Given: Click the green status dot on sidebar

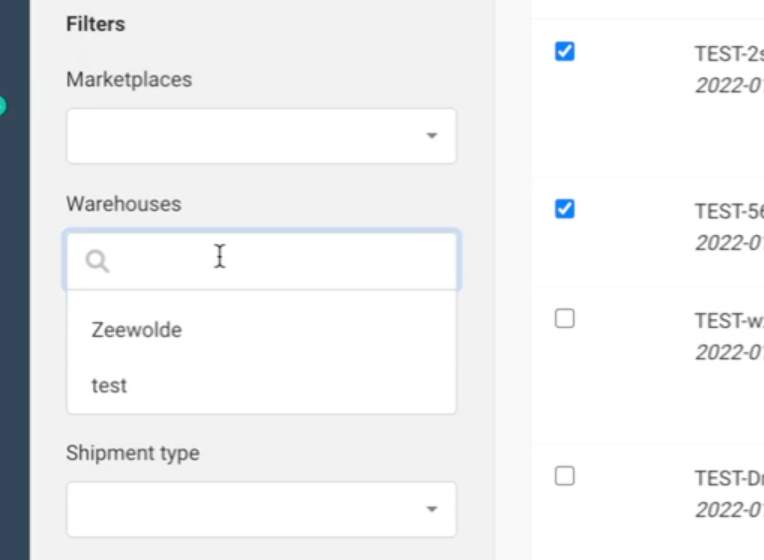Looking at the screenshot, I should coord(2,105).
